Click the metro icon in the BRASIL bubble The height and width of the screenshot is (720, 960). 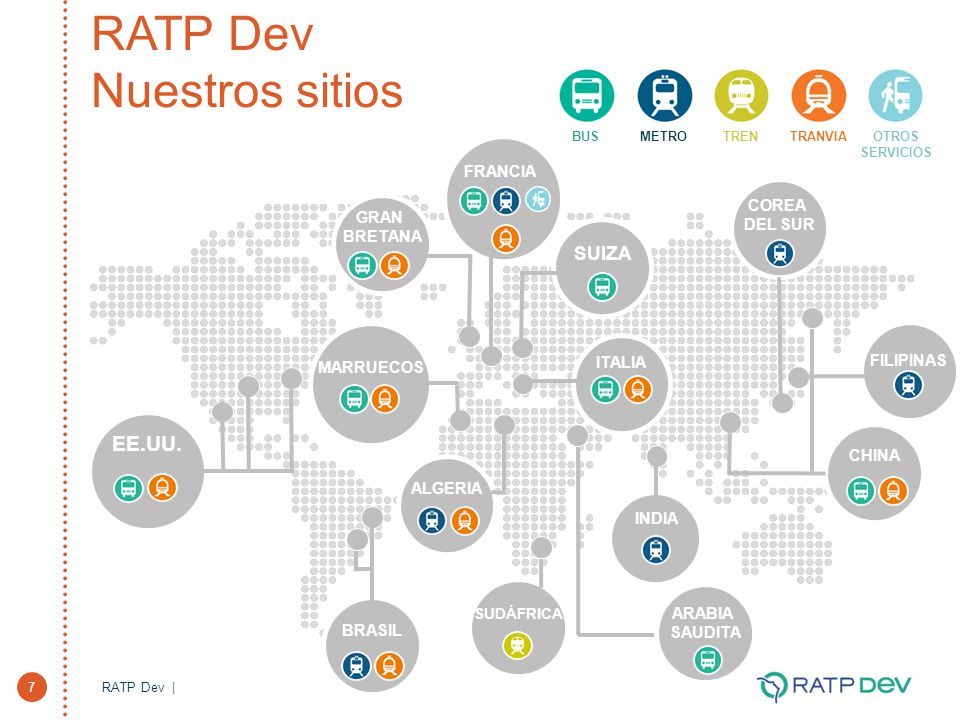[356, 666]
